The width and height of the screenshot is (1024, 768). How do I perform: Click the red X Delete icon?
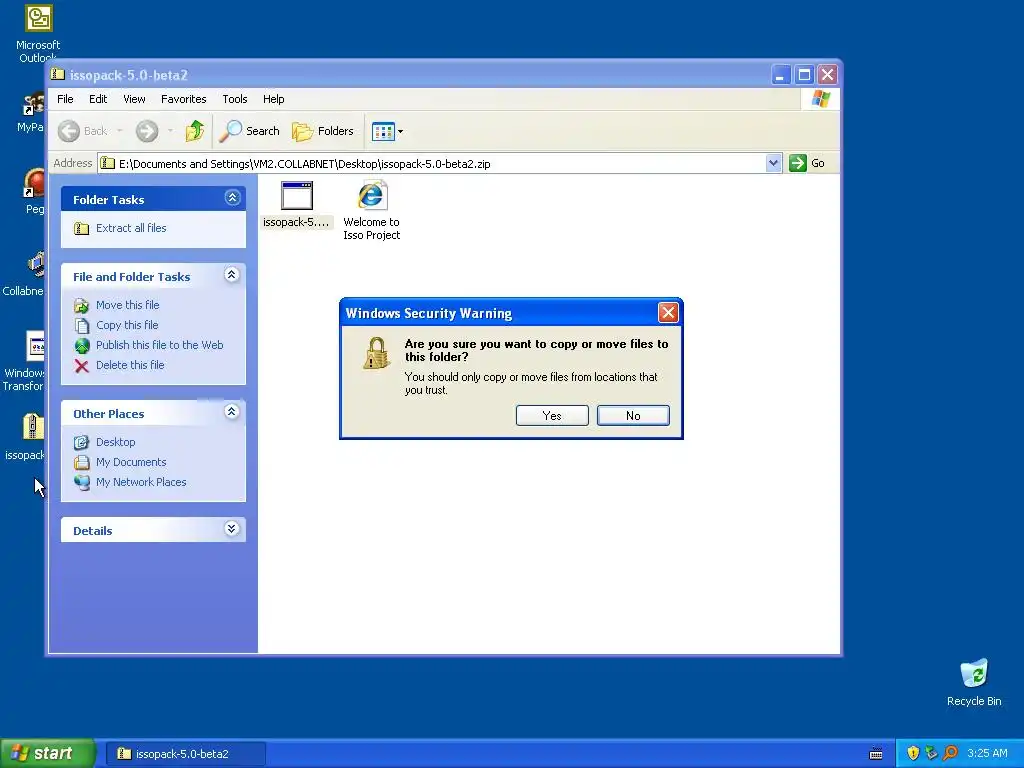tap(82, 366)
